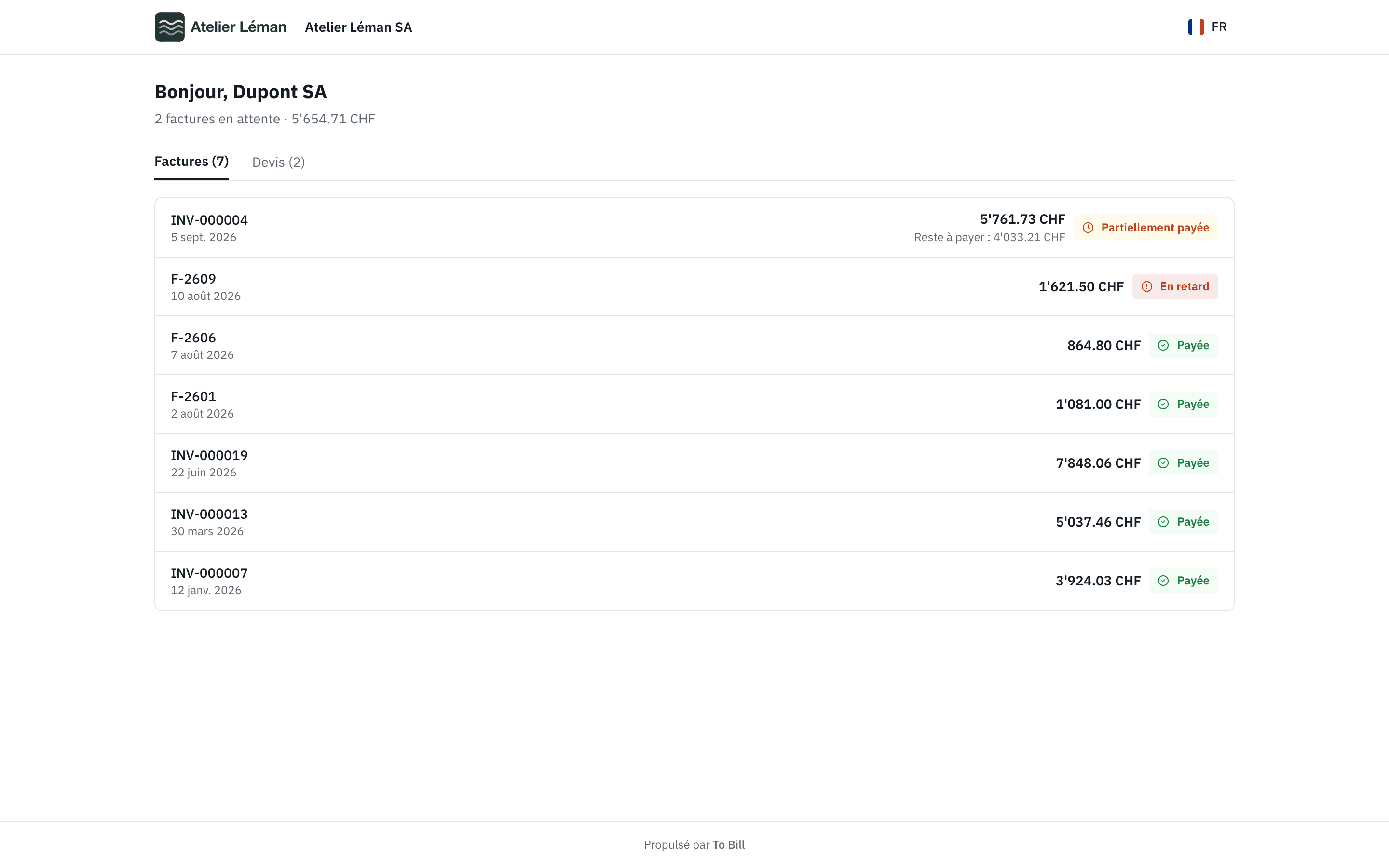
Task: Open invoice INV-000004
Action: 694,228
